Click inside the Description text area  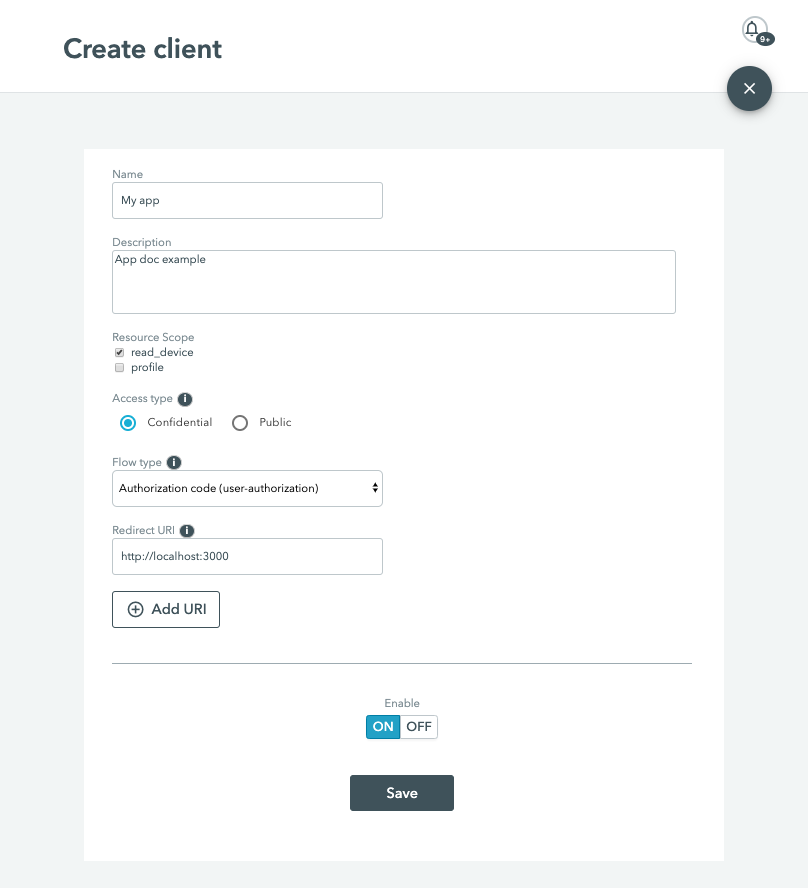click(x=394, y=282)
